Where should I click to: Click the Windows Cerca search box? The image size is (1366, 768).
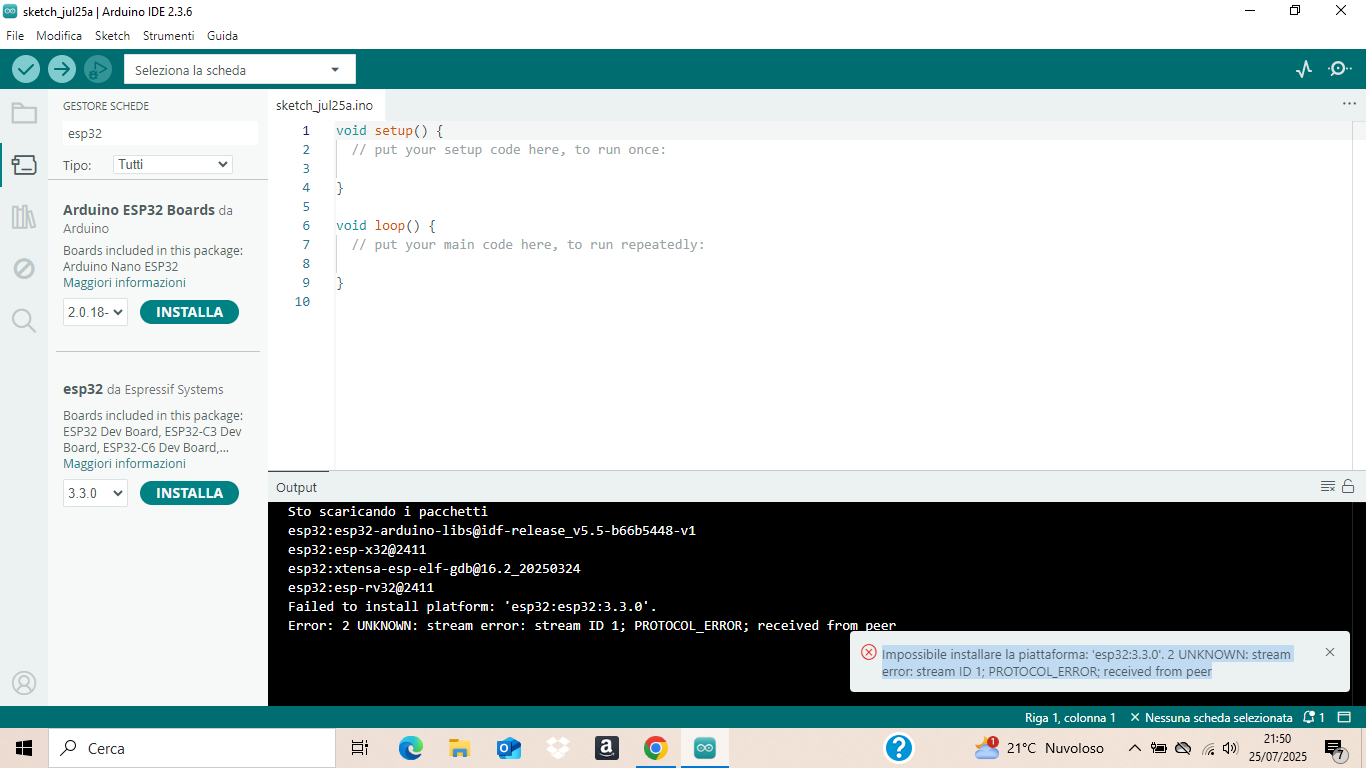(192, 748)
